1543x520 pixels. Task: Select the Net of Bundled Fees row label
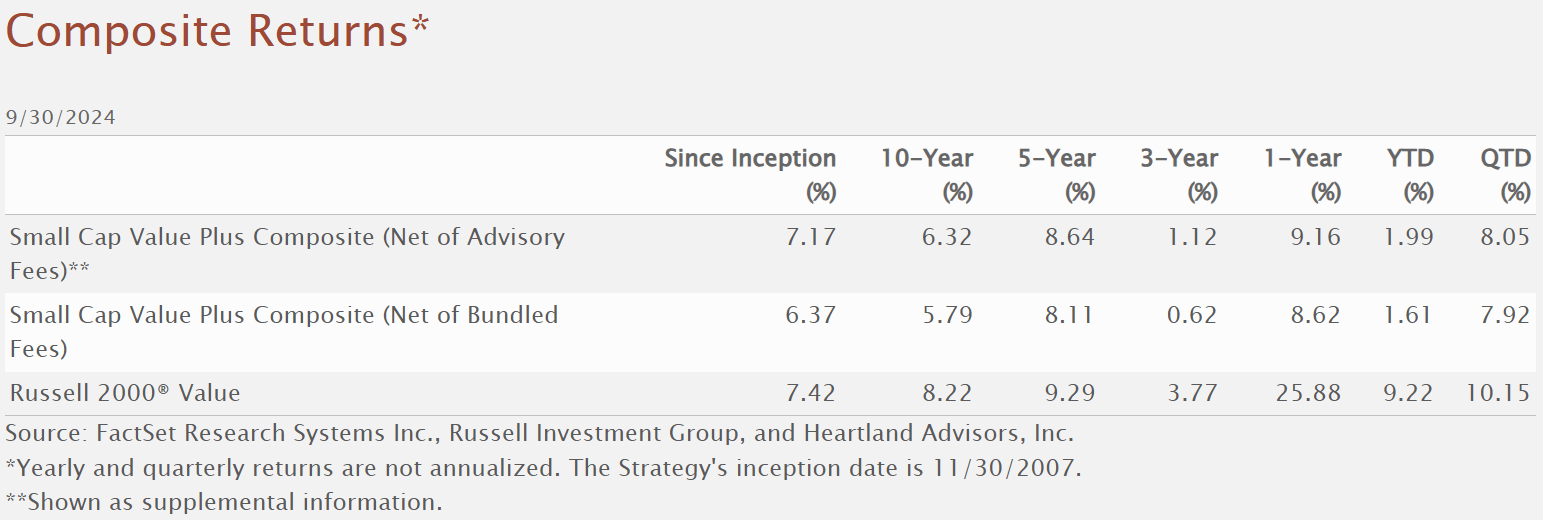click(284, 331)
